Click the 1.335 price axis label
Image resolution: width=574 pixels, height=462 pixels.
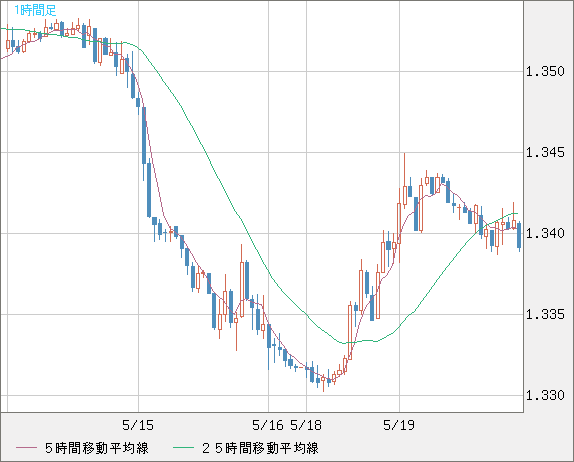click(545, 314)
